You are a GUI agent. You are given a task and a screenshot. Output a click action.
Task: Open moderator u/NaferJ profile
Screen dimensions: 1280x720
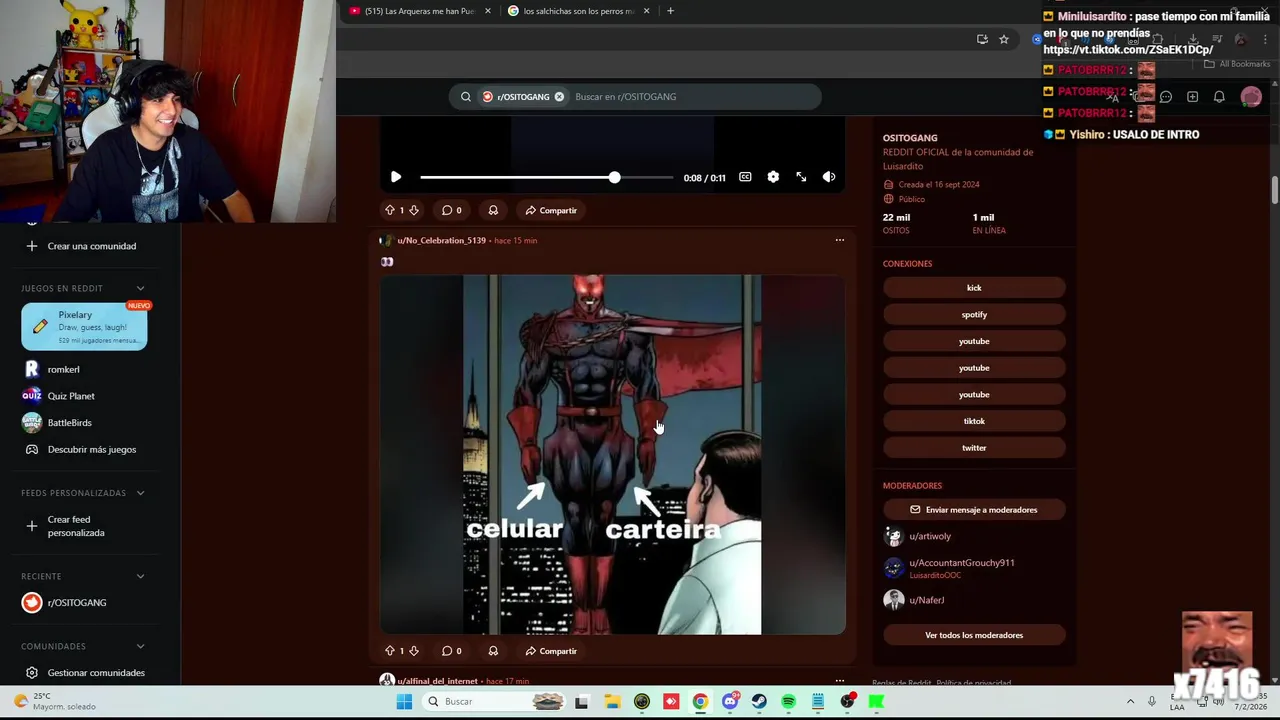[926, 600]
